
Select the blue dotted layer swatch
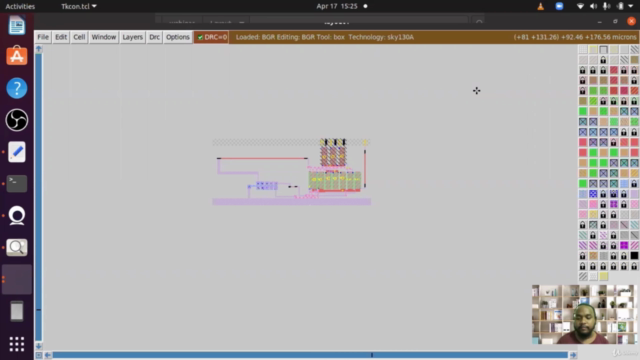click(593, 194)
